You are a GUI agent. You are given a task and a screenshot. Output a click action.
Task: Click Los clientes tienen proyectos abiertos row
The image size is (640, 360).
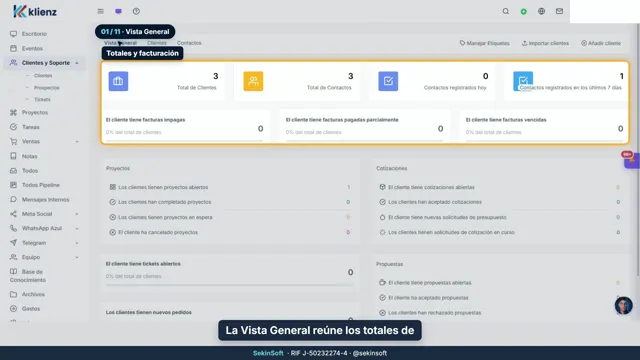(230, 187)
